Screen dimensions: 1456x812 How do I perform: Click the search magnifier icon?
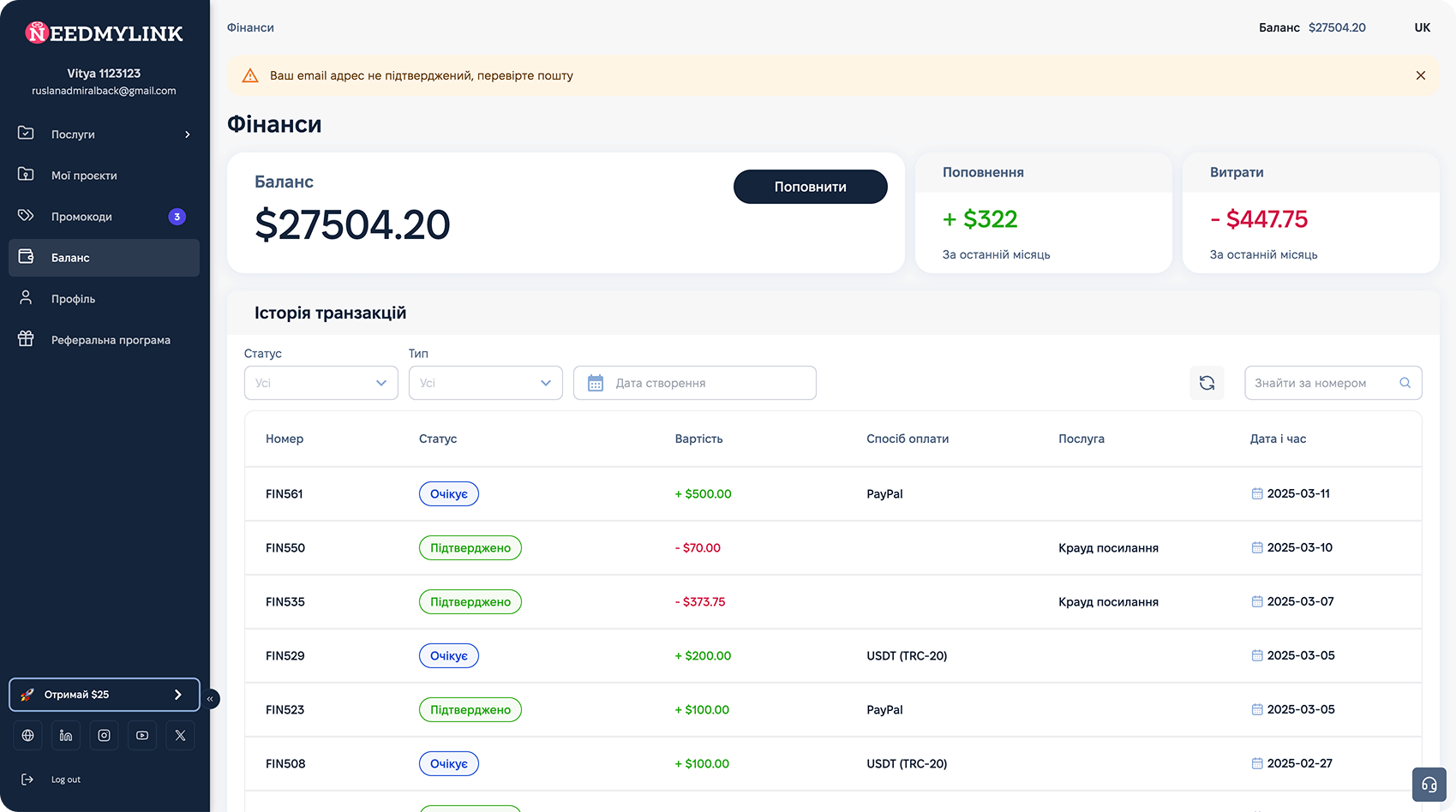1405,383
